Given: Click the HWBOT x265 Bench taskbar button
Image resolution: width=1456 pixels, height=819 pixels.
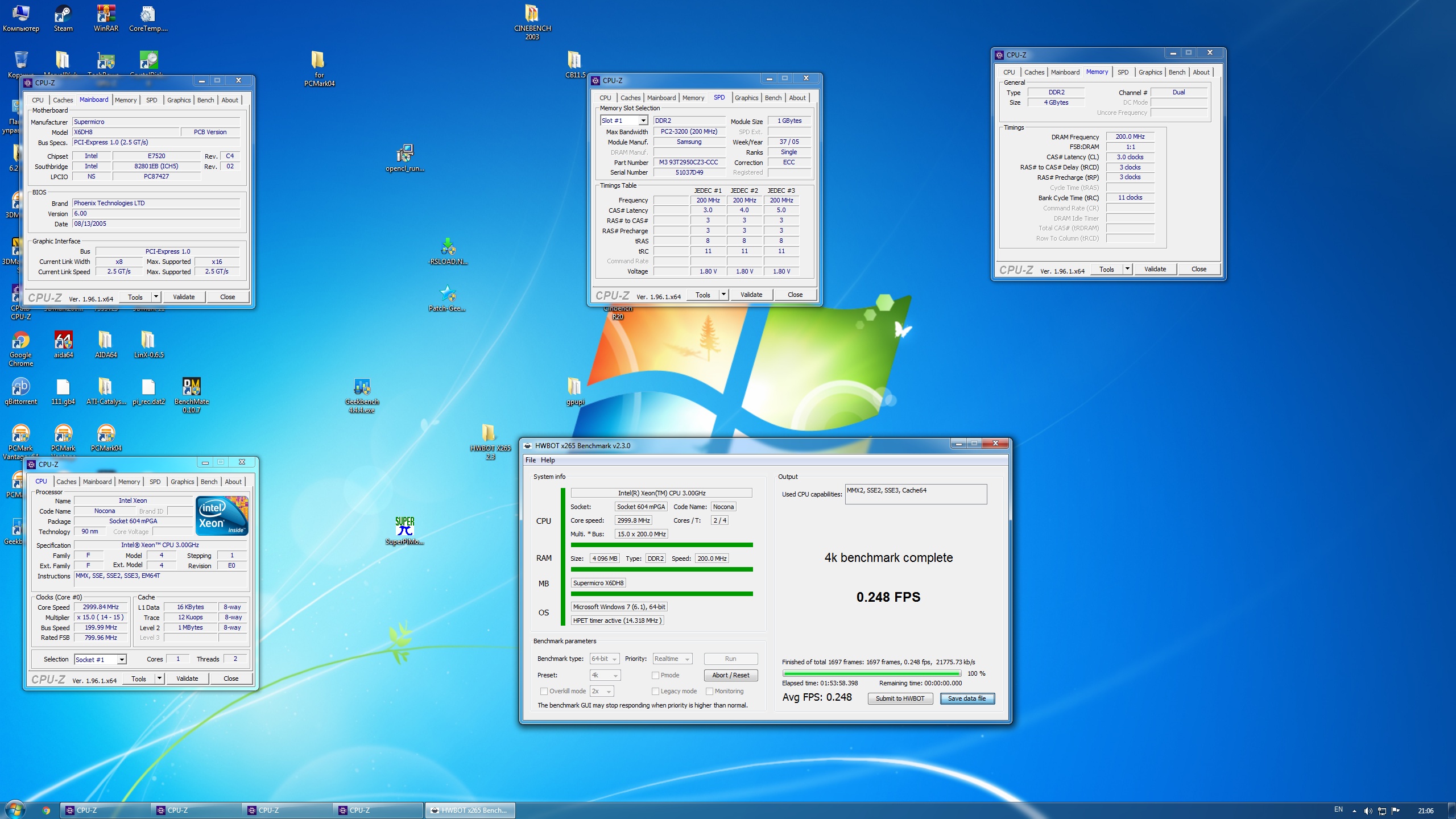Looking at the screenshot, I should pyautogui.click(x=470, y=810).
